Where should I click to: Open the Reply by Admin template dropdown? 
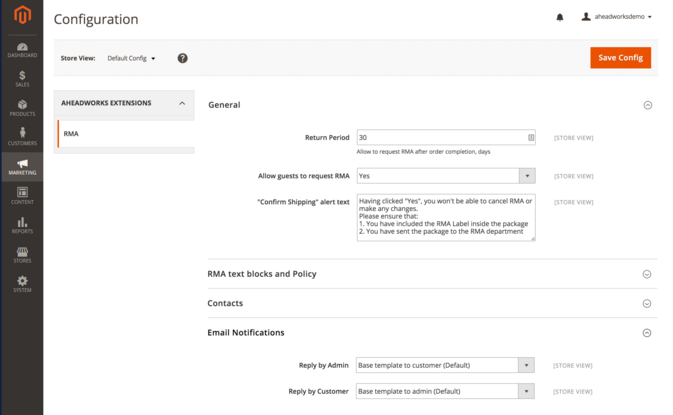(445, 365)
